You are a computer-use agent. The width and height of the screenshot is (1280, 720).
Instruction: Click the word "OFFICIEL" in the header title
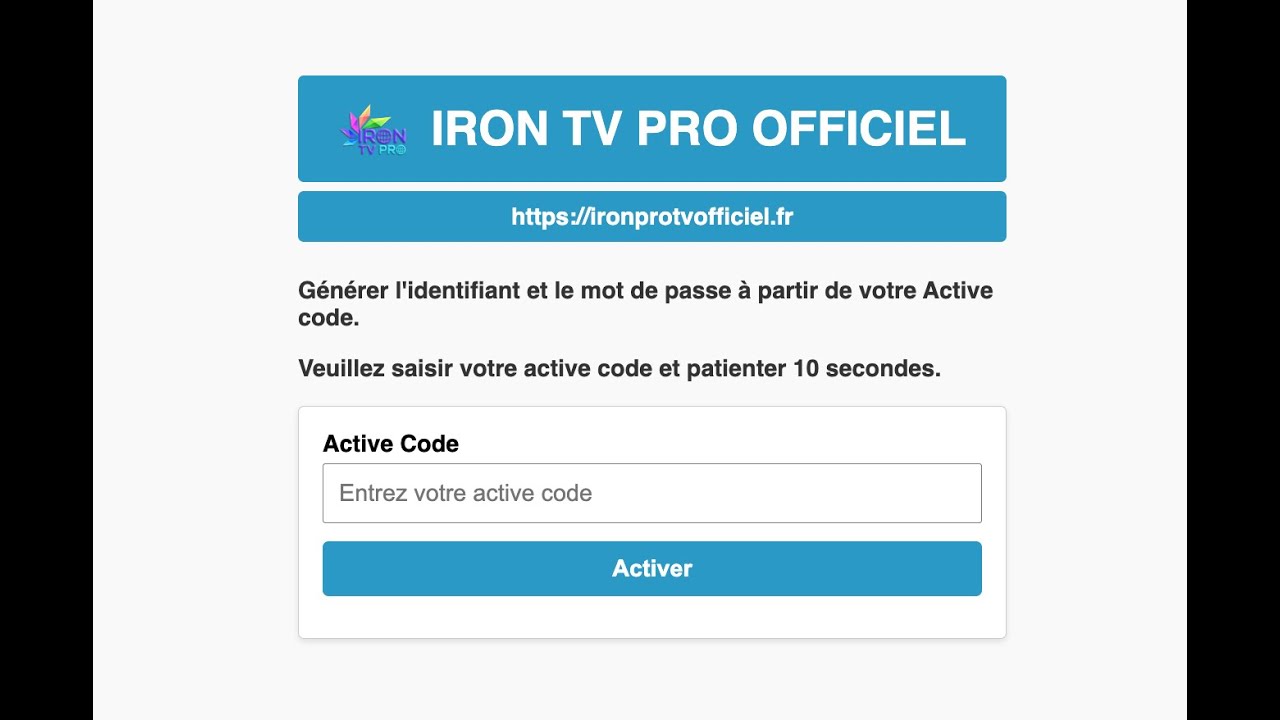(858, 129)
